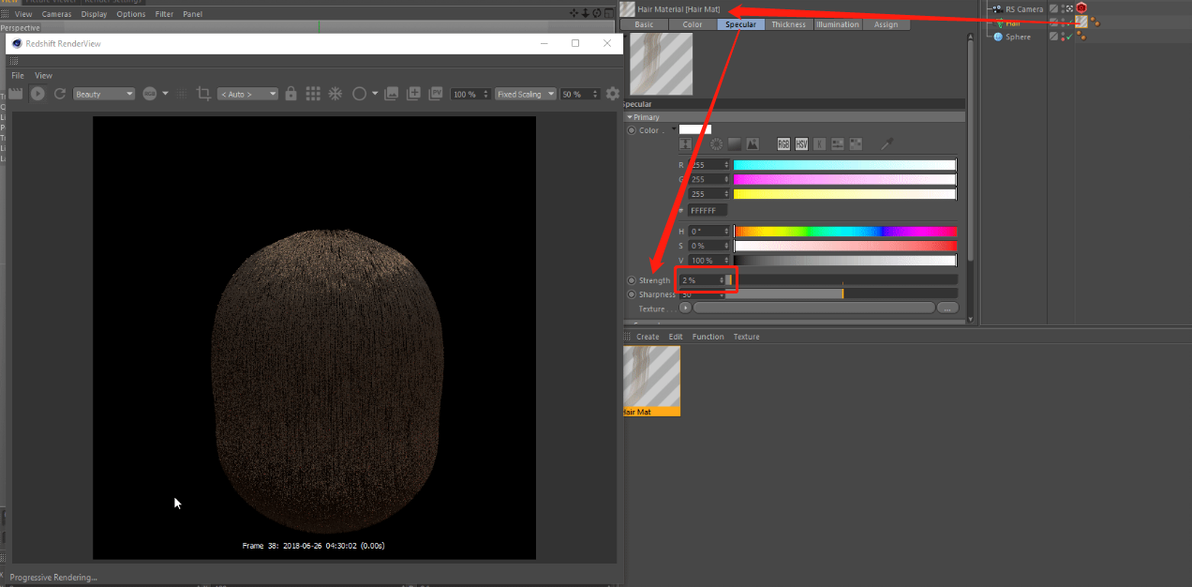The image size is (1192, 587).
Task: Switch to the Thickness tab
Action: pos(788,24)
